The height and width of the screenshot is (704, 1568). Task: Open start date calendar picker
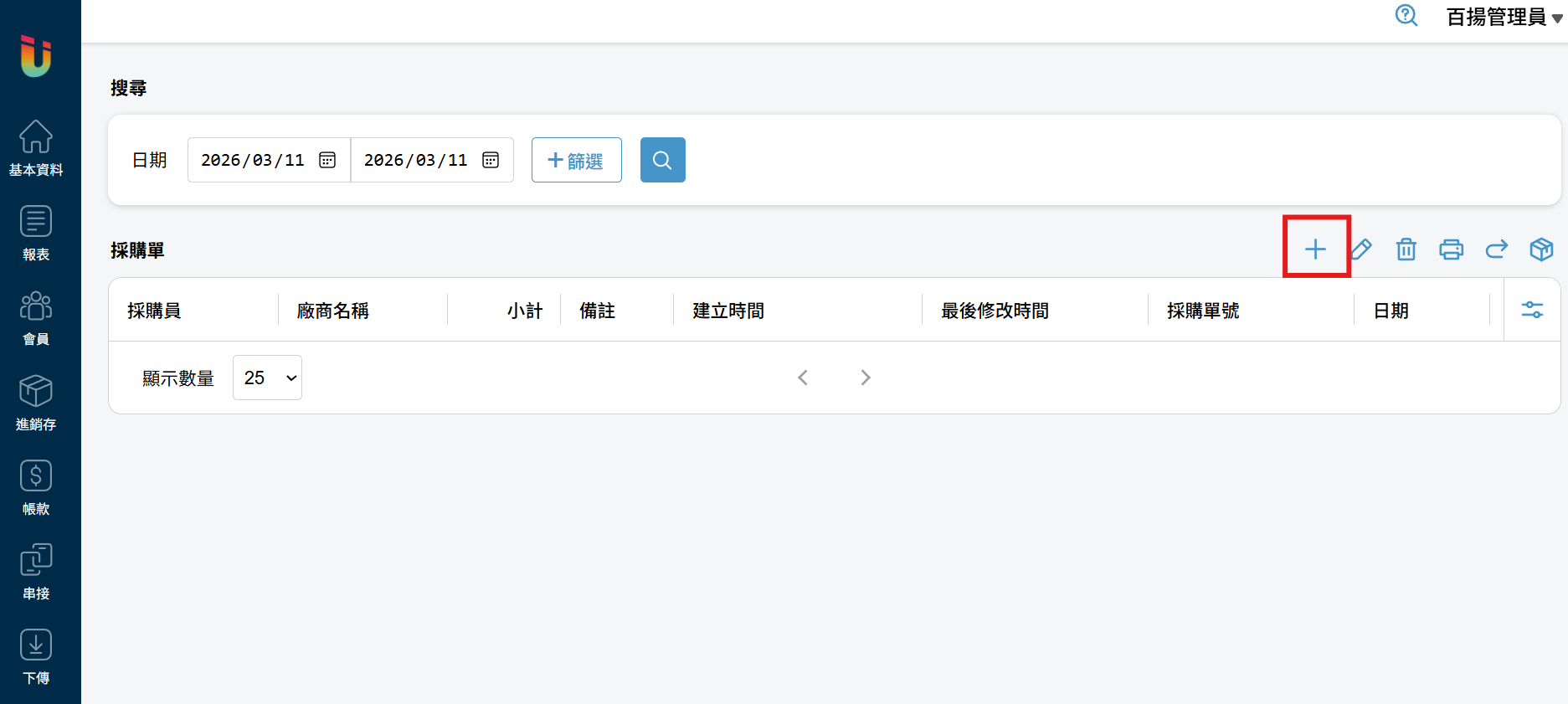pyautogui.click(x=327, y=160)
